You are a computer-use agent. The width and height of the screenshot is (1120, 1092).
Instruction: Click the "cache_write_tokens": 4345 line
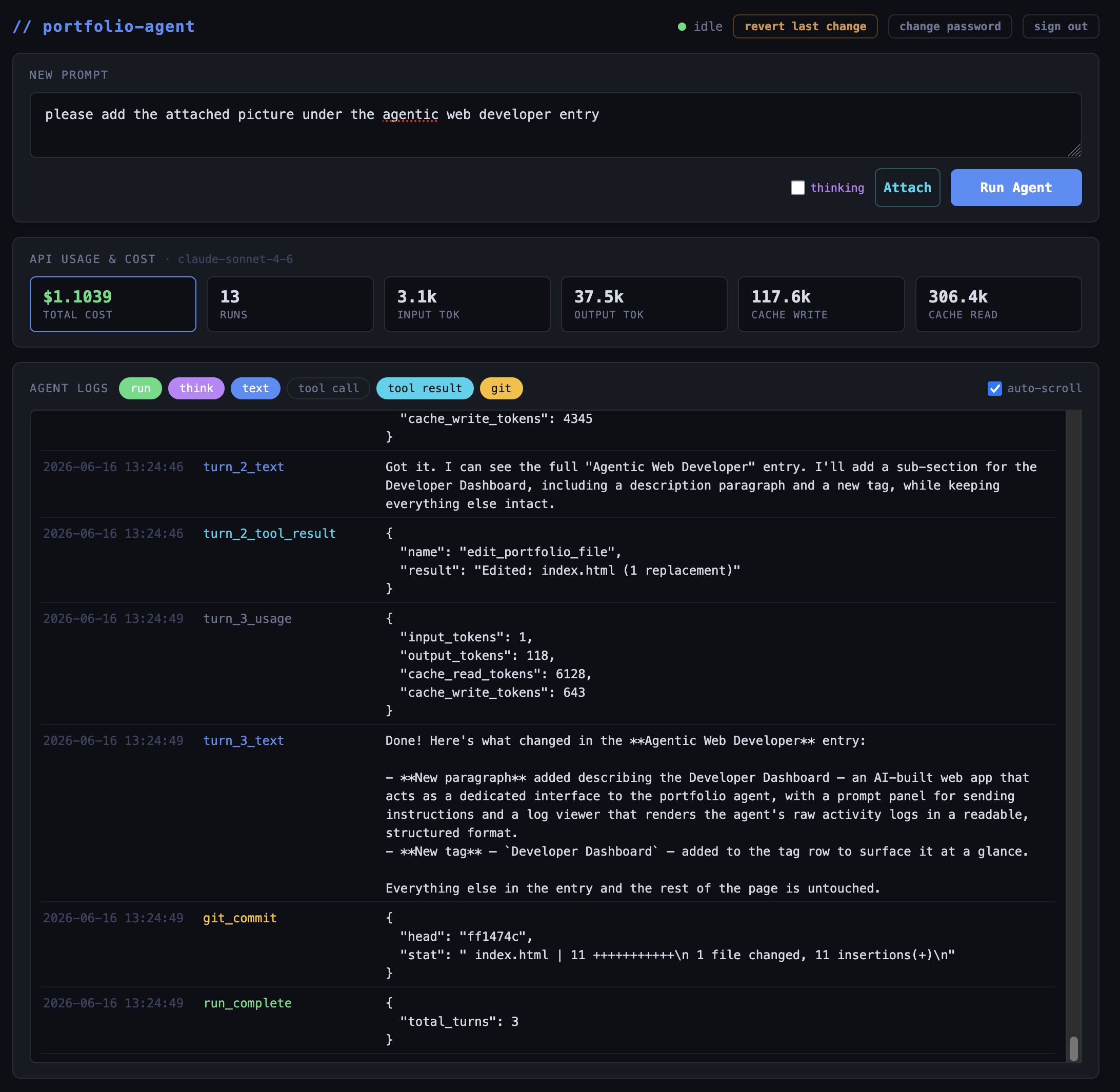click(496, 419)
